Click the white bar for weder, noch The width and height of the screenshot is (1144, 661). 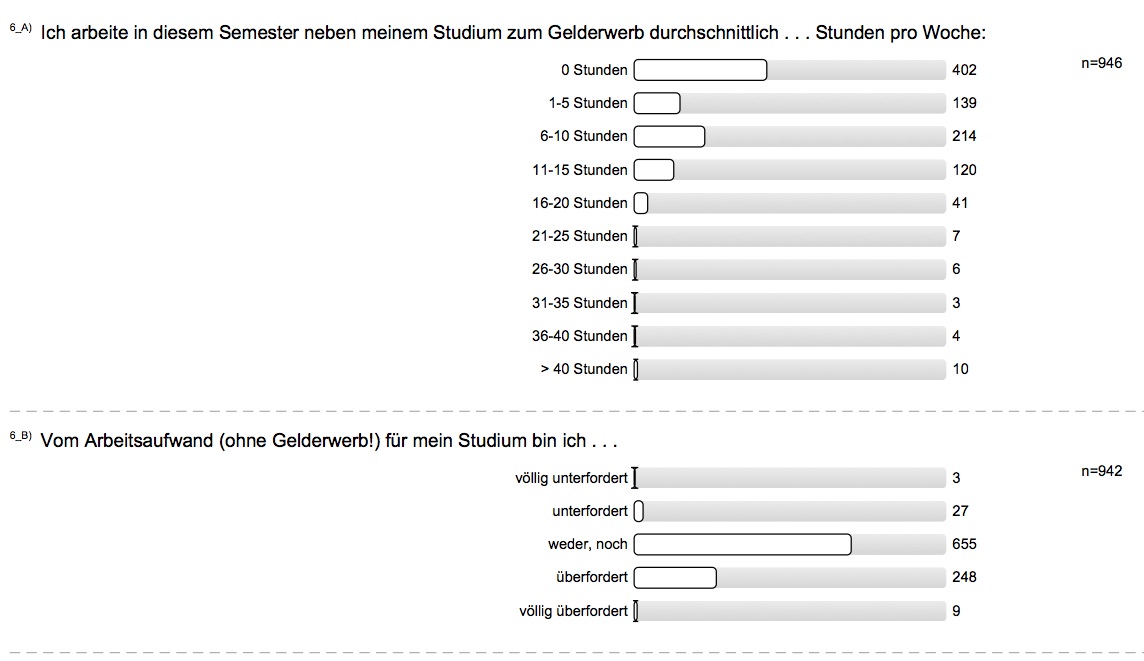pyautogui.click(x=742, y=544)
